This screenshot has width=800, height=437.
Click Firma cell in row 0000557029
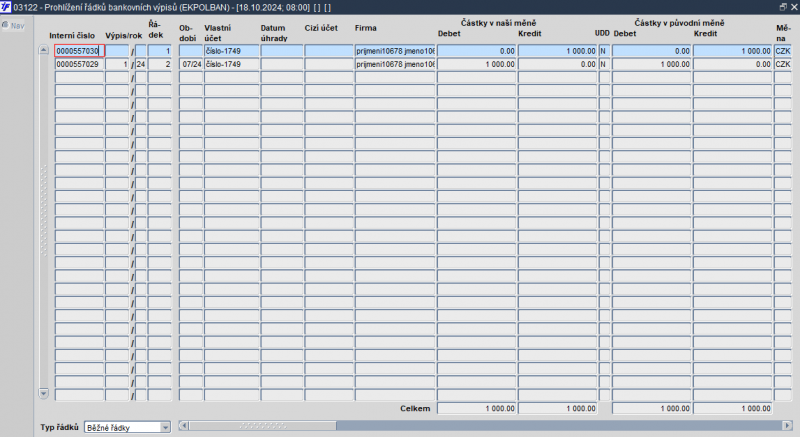click(395, 64)
